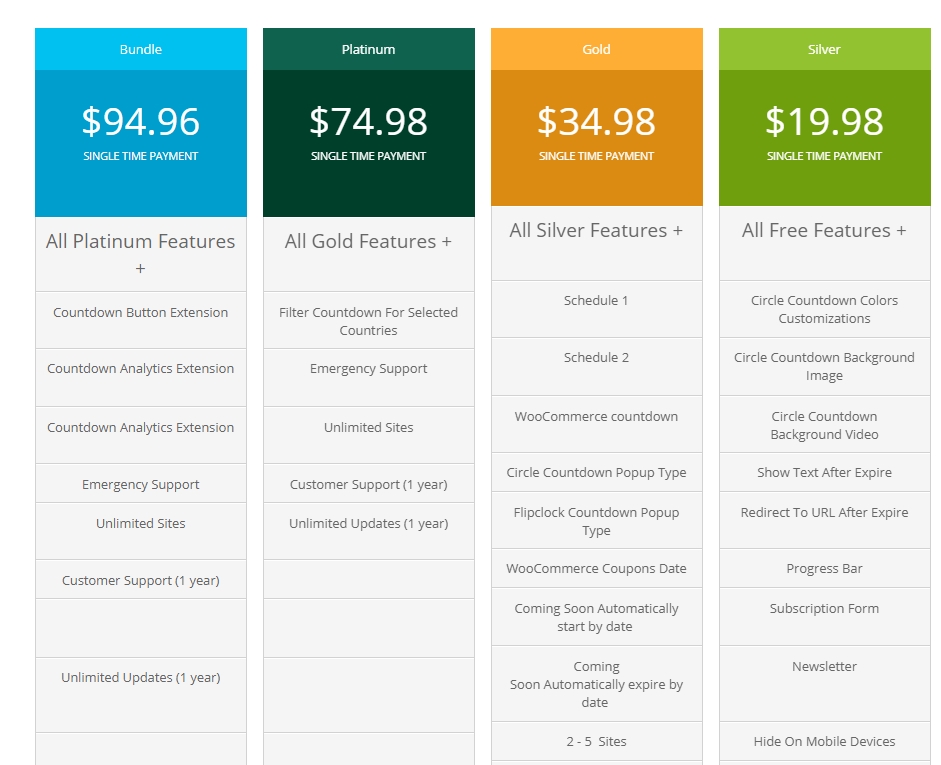Screen dimensions: 941x765
Task: Click the Silver plan header
Action: [x=825, y=49]
